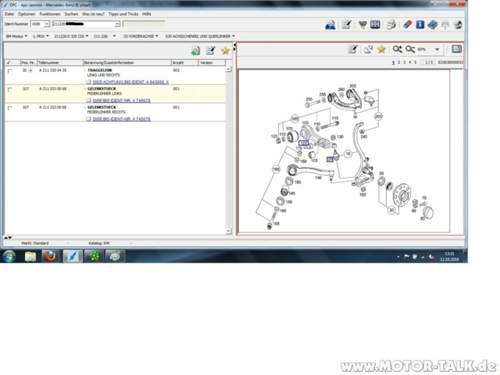This screenshot has width=500, height=375.
Task: Click the binoculars search icon in top toolbar
Action: (330, 25)
